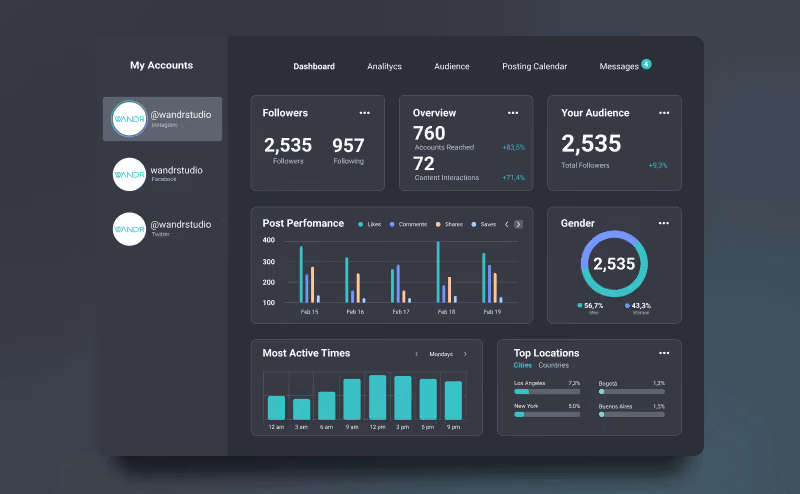The width and height of the screenshot is (800, 494).
Task: Click the 3 am bar in Most Active Times
Action: (302, 409)
